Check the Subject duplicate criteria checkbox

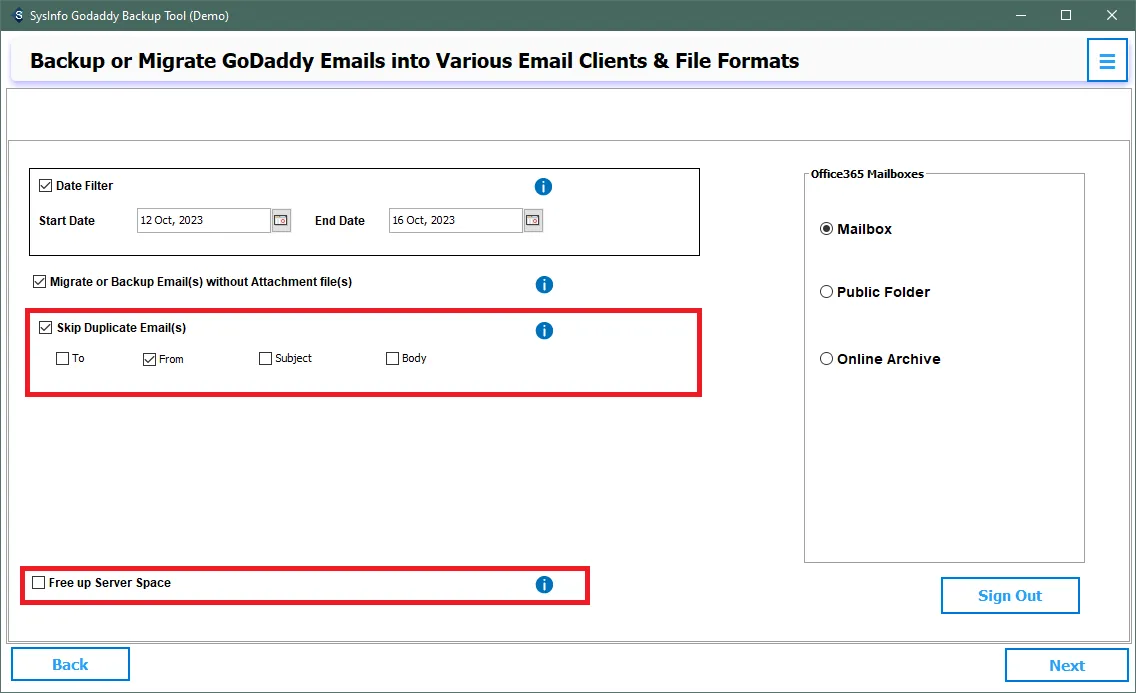point(265,358)
